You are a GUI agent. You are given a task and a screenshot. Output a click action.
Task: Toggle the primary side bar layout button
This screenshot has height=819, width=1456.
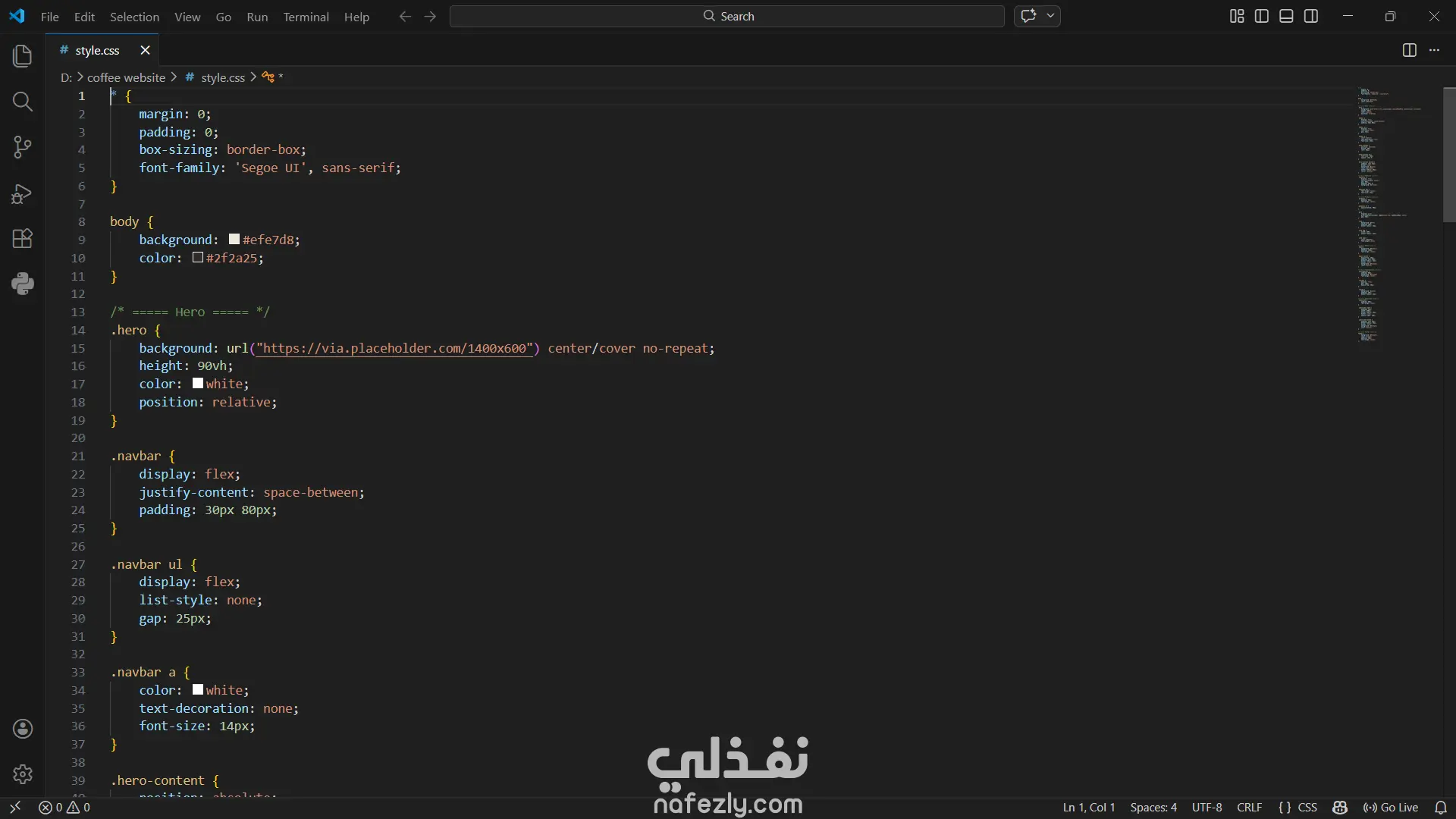pyautogui.click(x=1262, y=16)
